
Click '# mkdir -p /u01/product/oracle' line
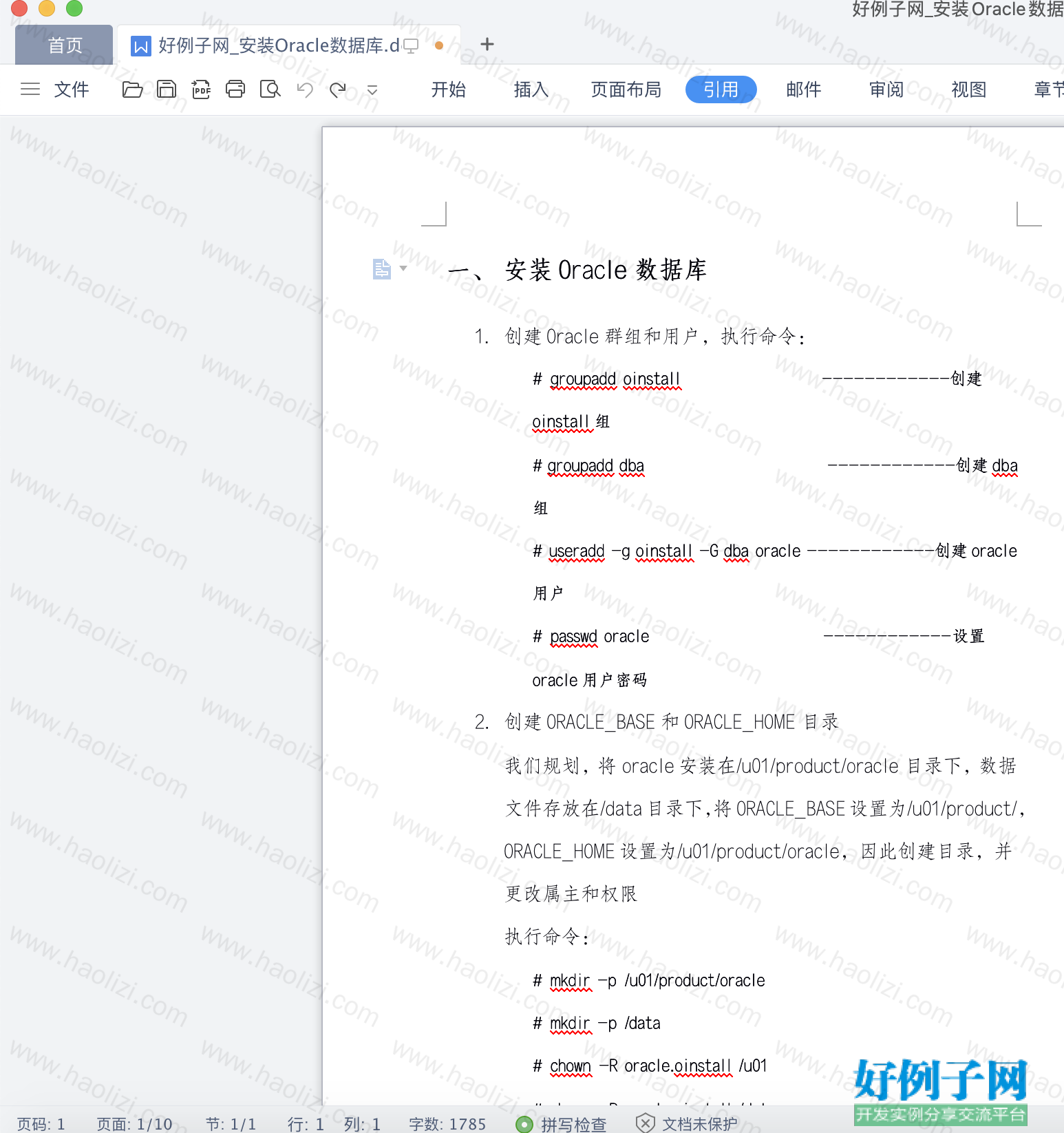[649, 981]
